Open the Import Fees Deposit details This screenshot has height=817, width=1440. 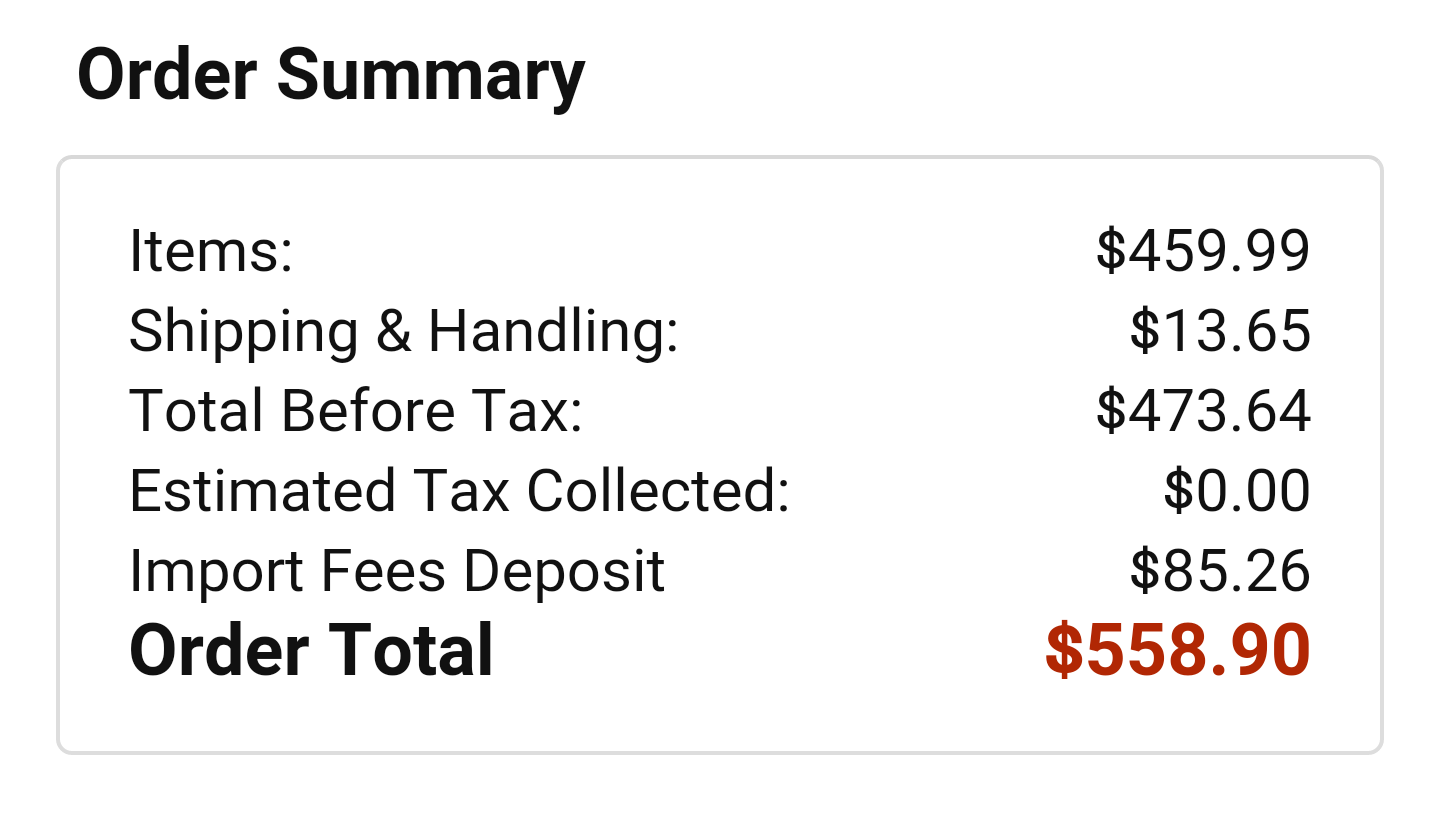coord(397,571)
